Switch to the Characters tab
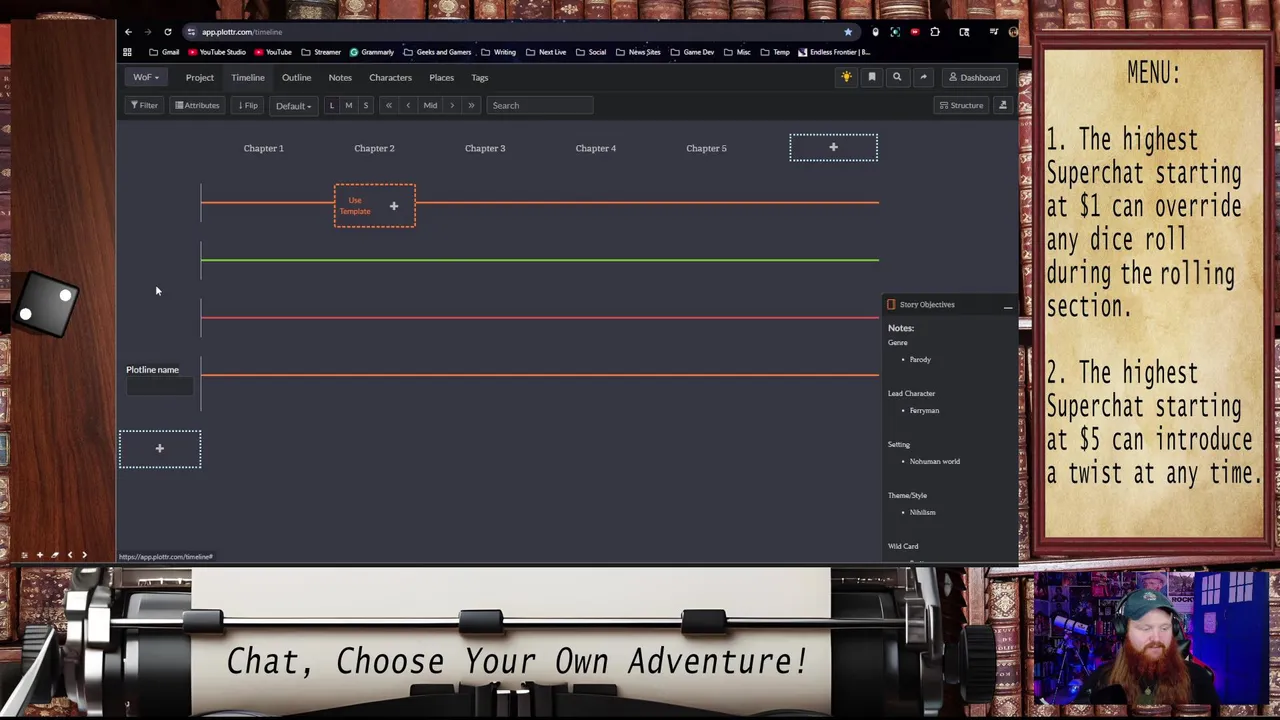The height and width of the screenshot is (720, 1280). coord(390,77)
